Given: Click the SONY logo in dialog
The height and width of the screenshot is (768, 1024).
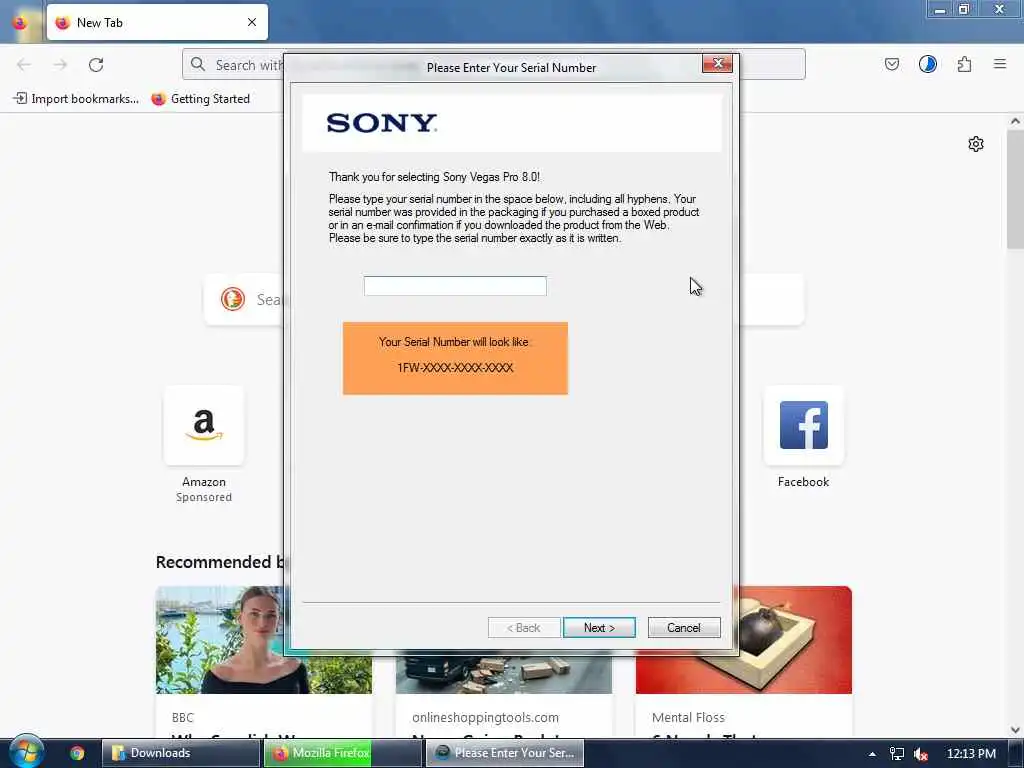Looking at the screenshot, I should tap(381, 122).
